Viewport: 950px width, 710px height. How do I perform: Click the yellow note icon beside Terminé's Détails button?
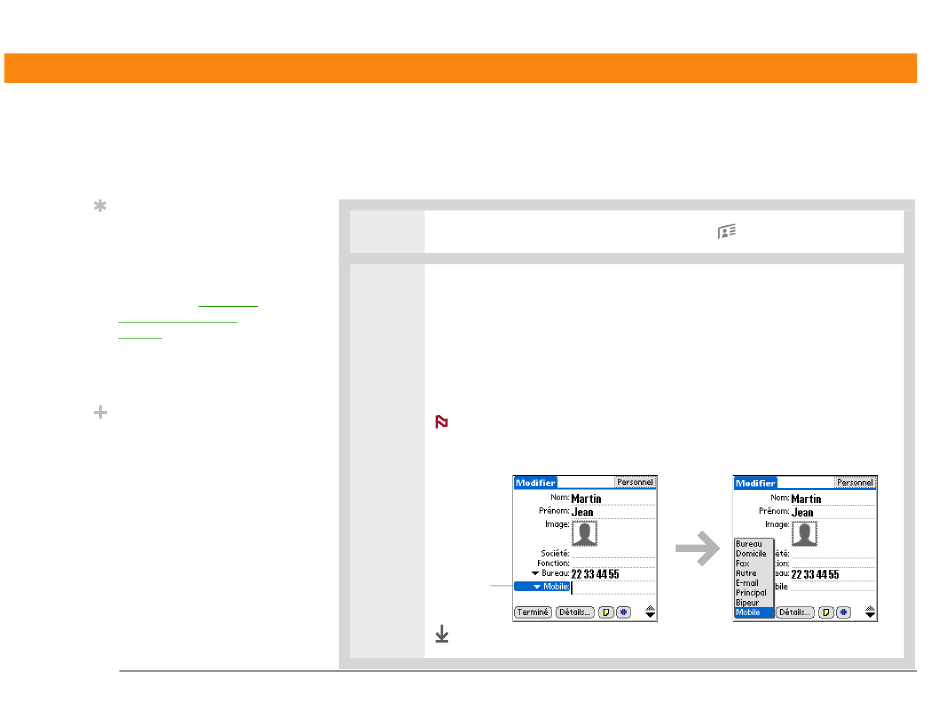[x=606, y=612]
